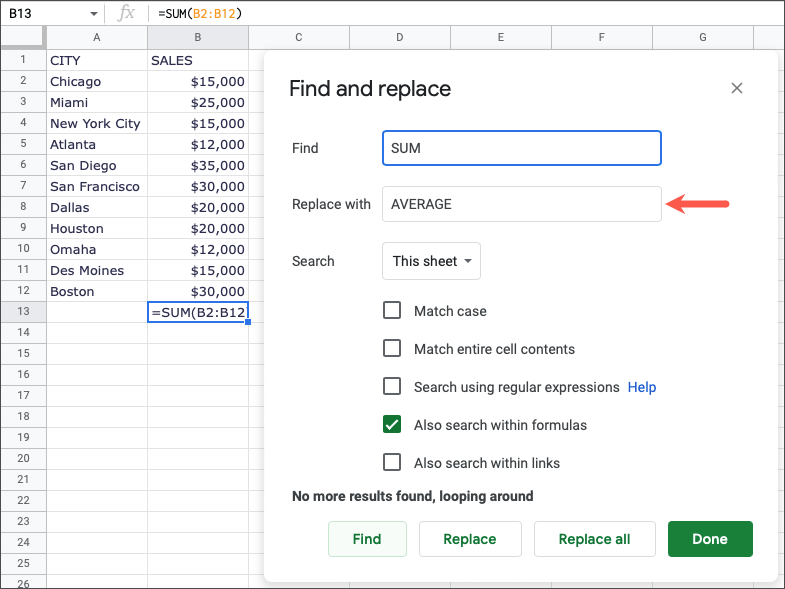Click the Replace with input field
This screenshot has width=785, height=589.
pos(521,204)
